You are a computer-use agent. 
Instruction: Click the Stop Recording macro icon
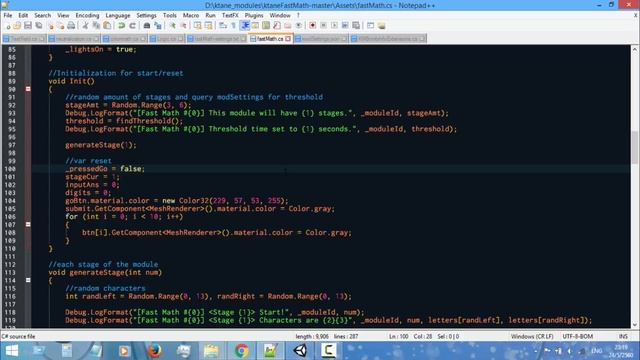coord(323,26)
